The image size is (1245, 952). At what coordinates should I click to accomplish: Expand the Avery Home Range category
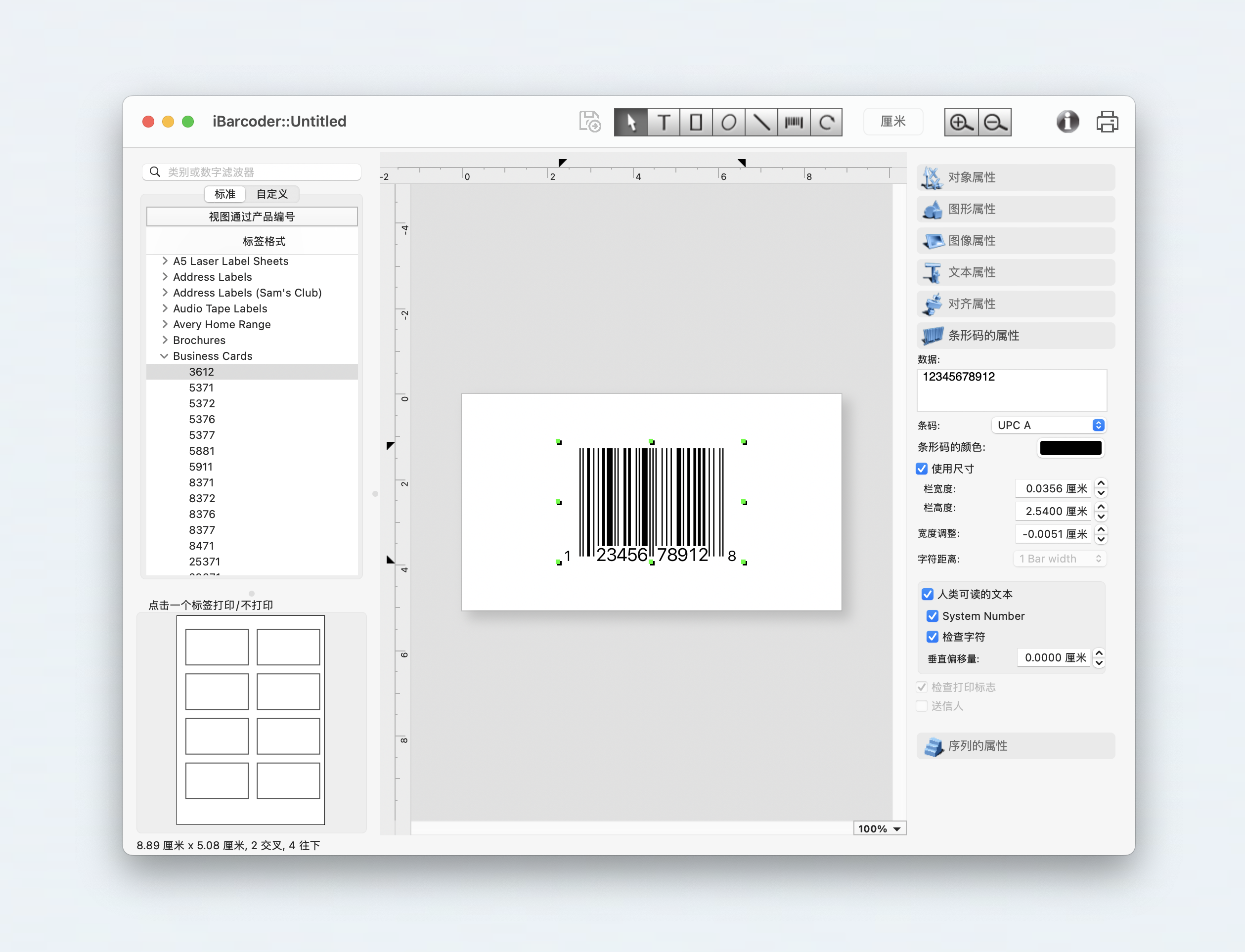(165, 324)
